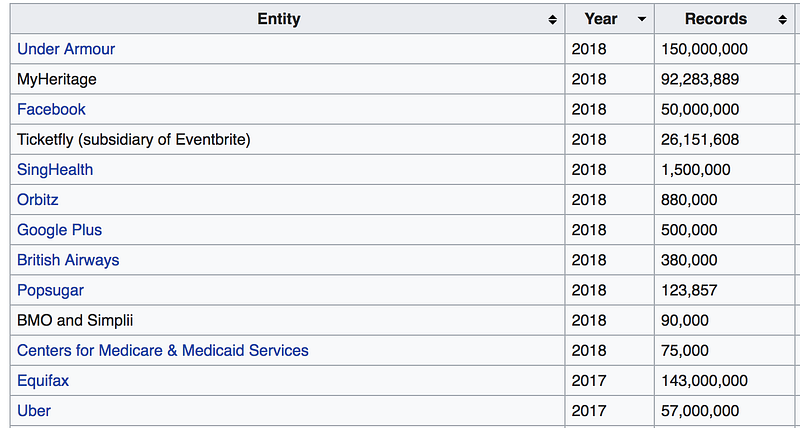Image resolution: width=800 pixels, height=428 pixels.
Task: Open the SingHealth article link
Action: pyautogui.click(x=55, y=169)
